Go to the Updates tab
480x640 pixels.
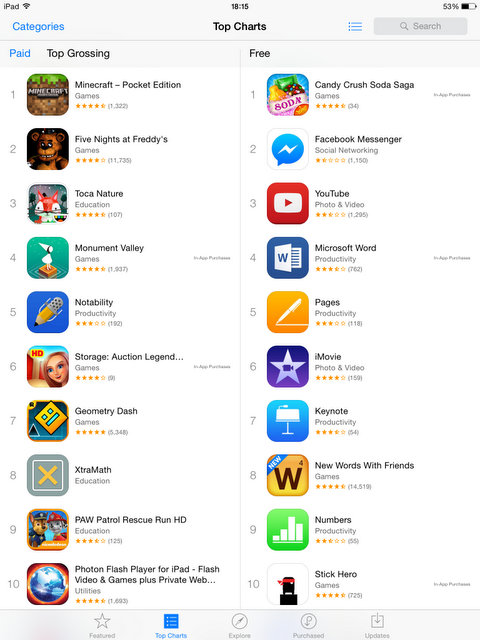377,625
